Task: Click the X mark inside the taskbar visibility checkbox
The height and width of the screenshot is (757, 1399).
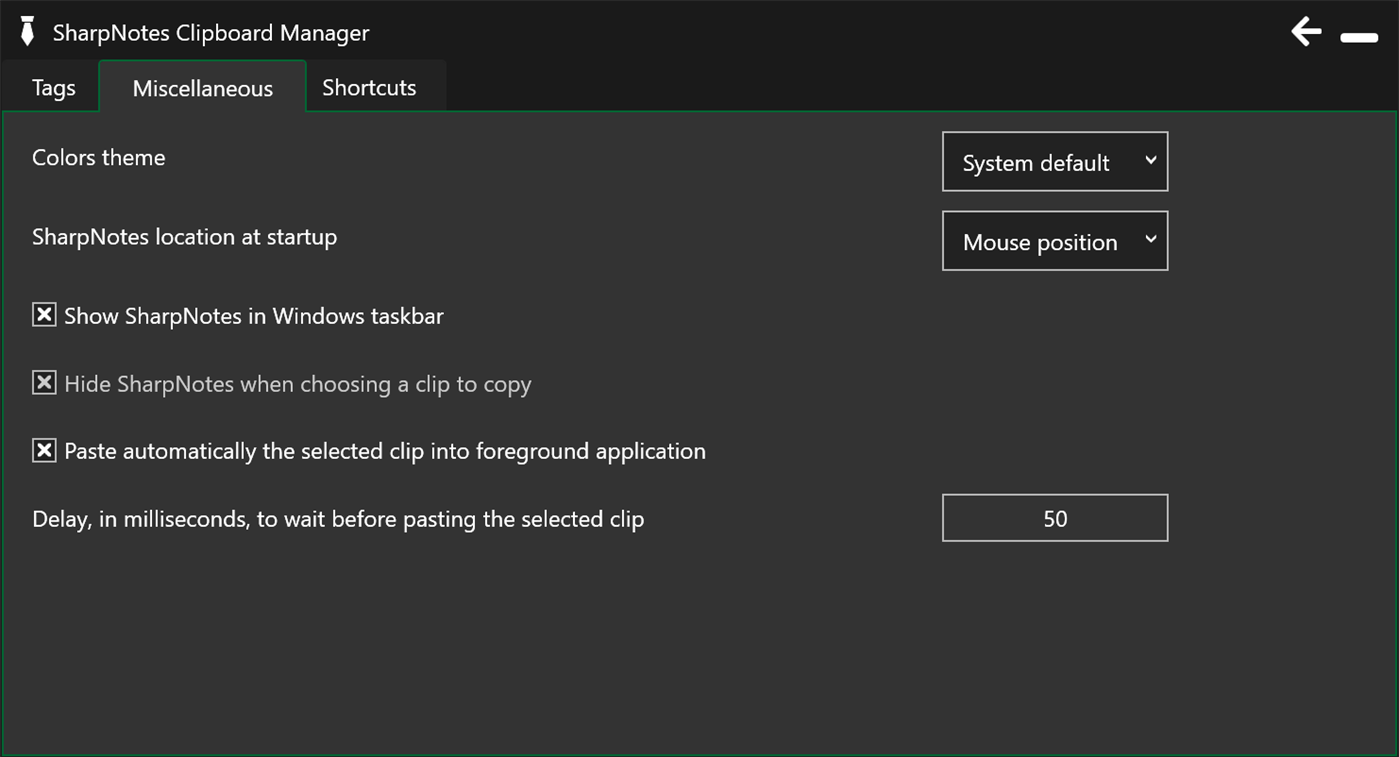Action: 44,315
